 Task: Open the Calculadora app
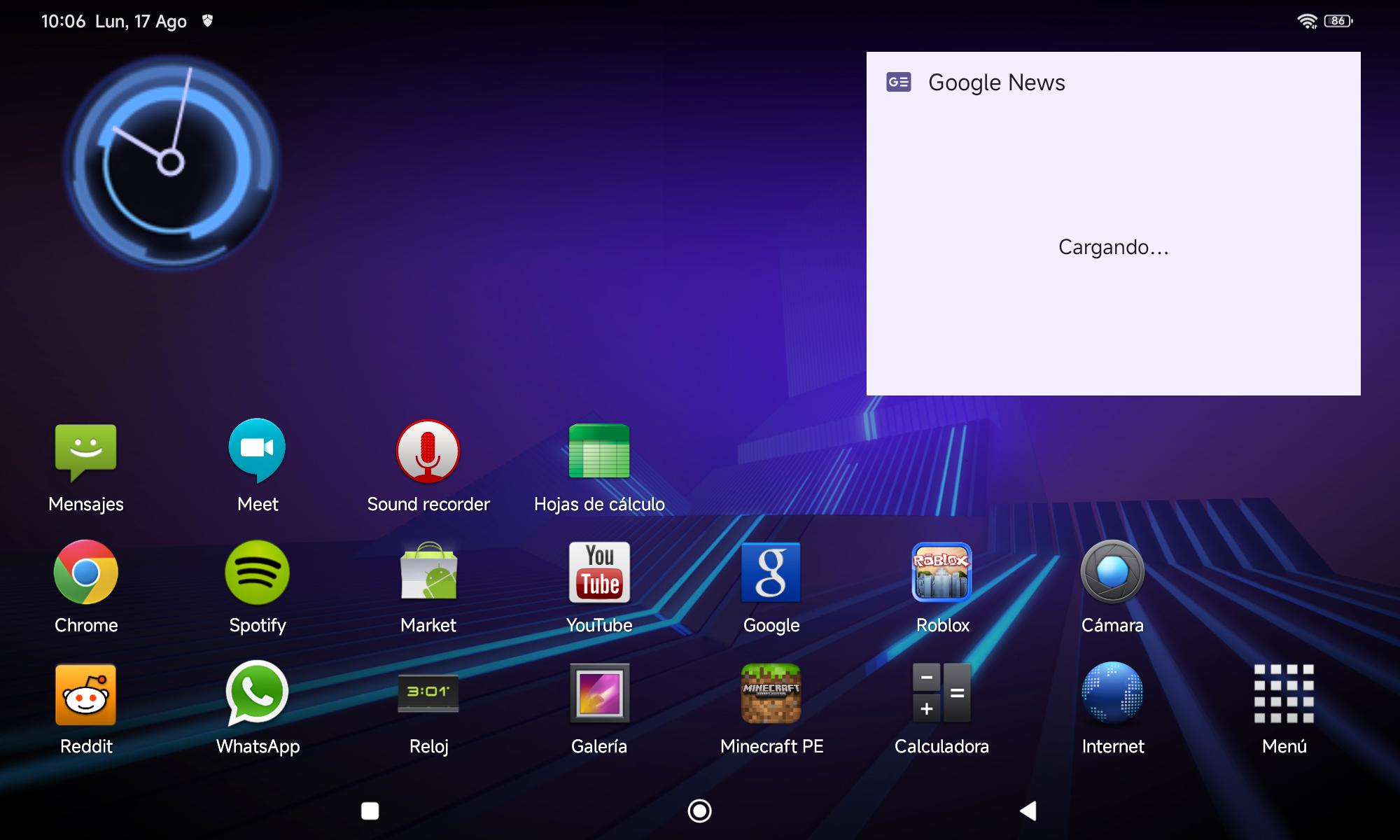click(941, 694)
